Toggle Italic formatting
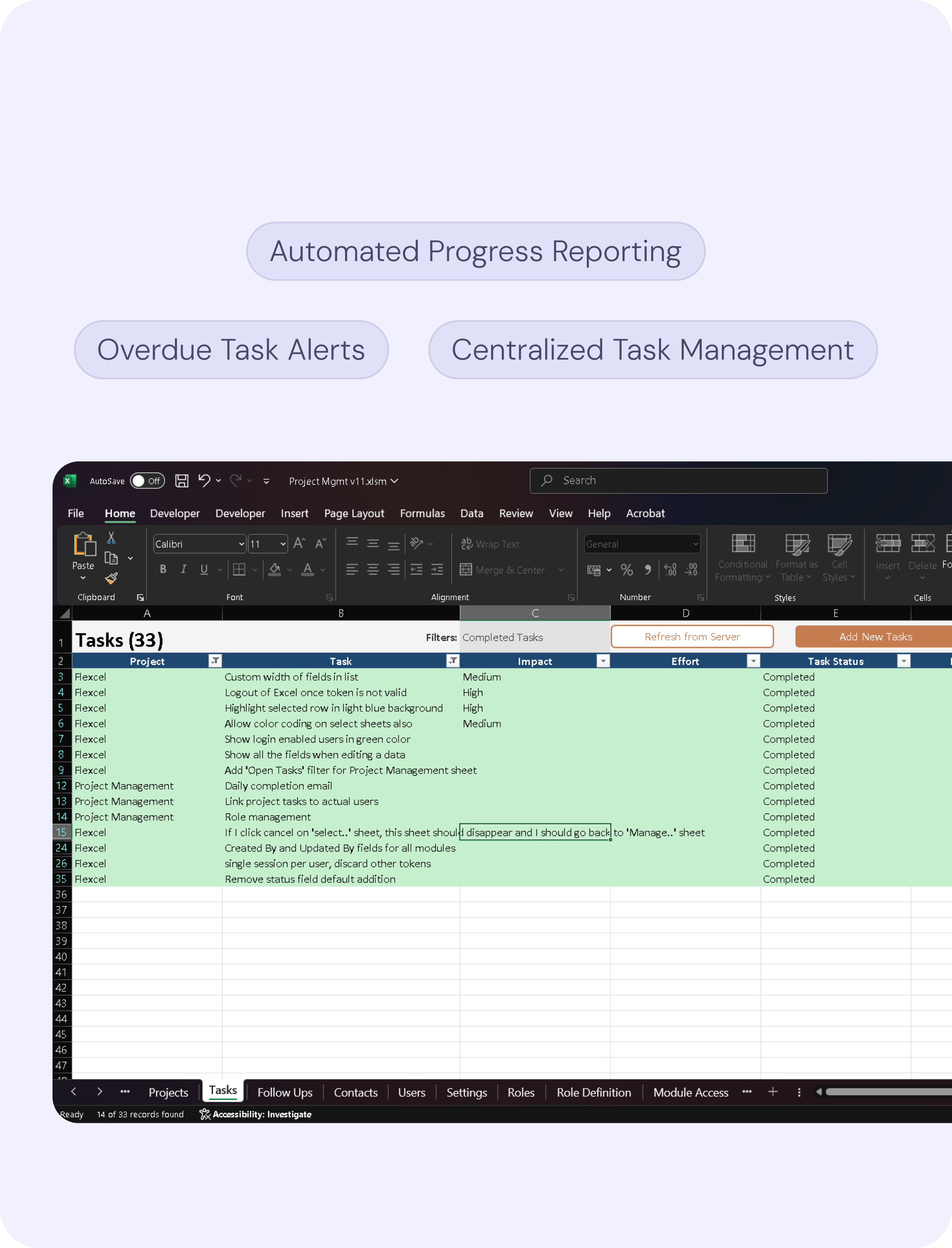This screenshot has width=952, height=1248. 183,569
